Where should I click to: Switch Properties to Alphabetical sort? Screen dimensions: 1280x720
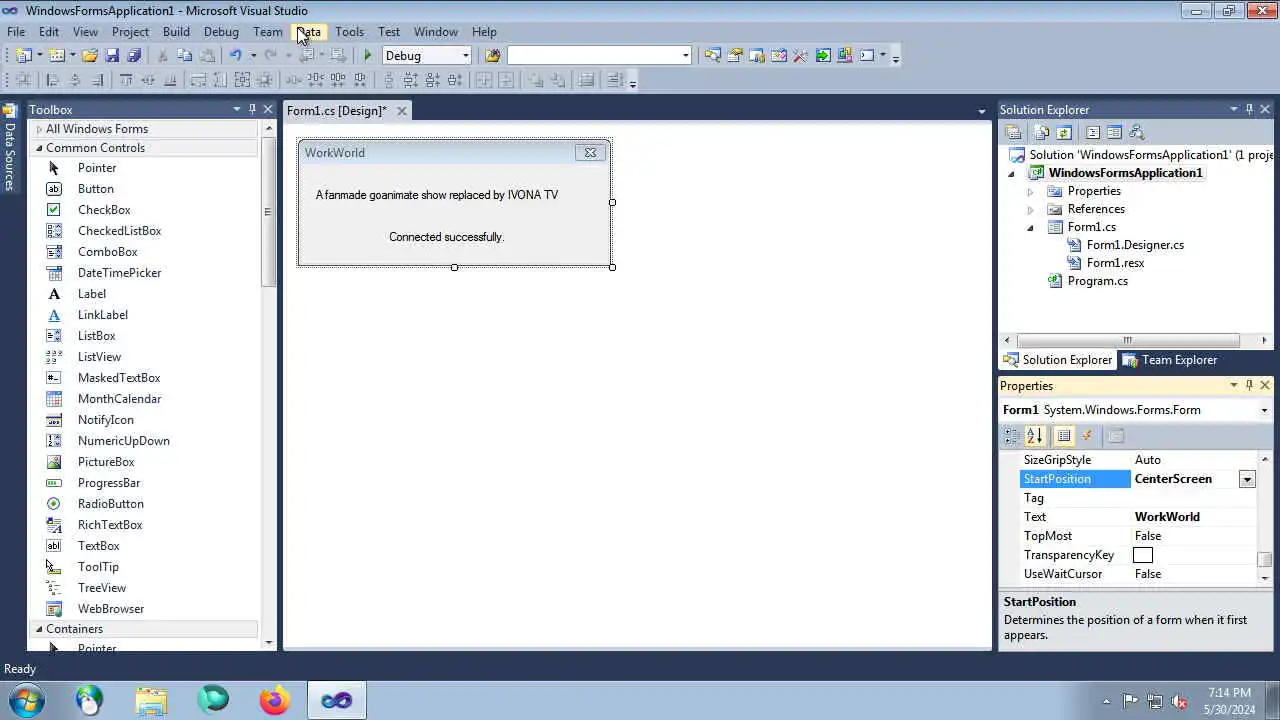click(1035, 436)
